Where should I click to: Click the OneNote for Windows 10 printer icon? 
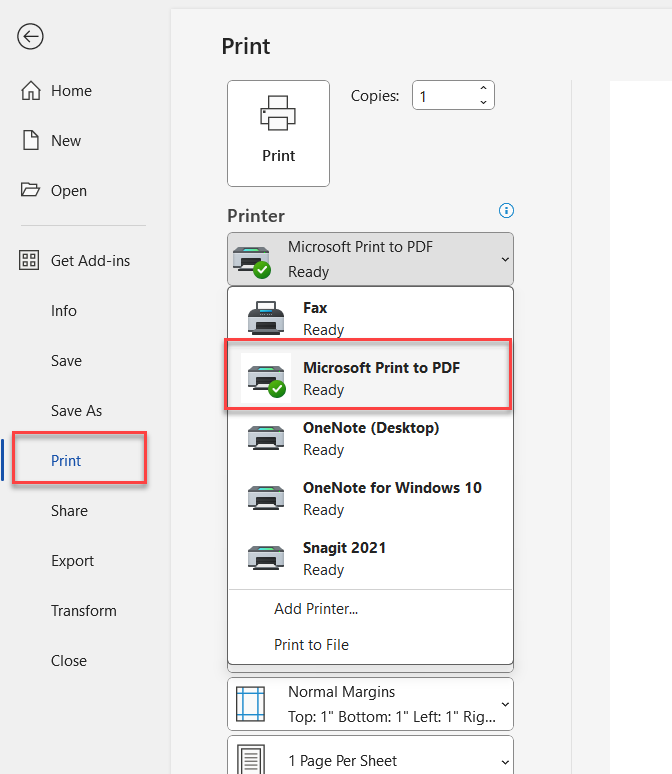(x=266, y=498)
